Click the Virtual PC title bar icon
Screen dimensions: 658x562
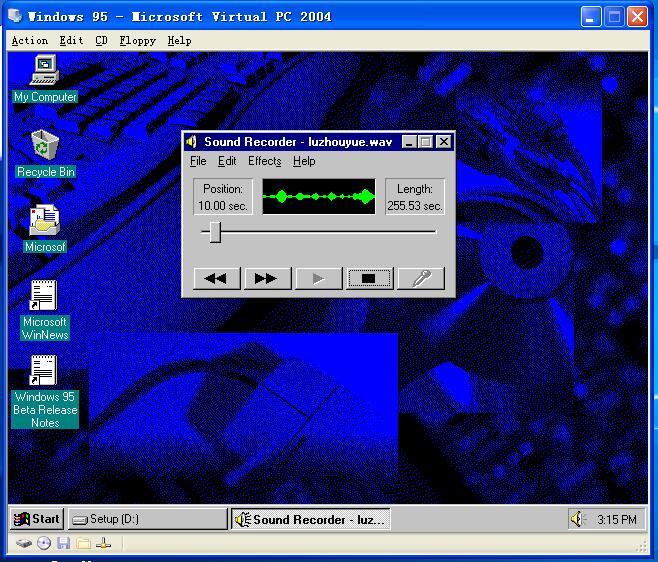click(x=16, y=16)
